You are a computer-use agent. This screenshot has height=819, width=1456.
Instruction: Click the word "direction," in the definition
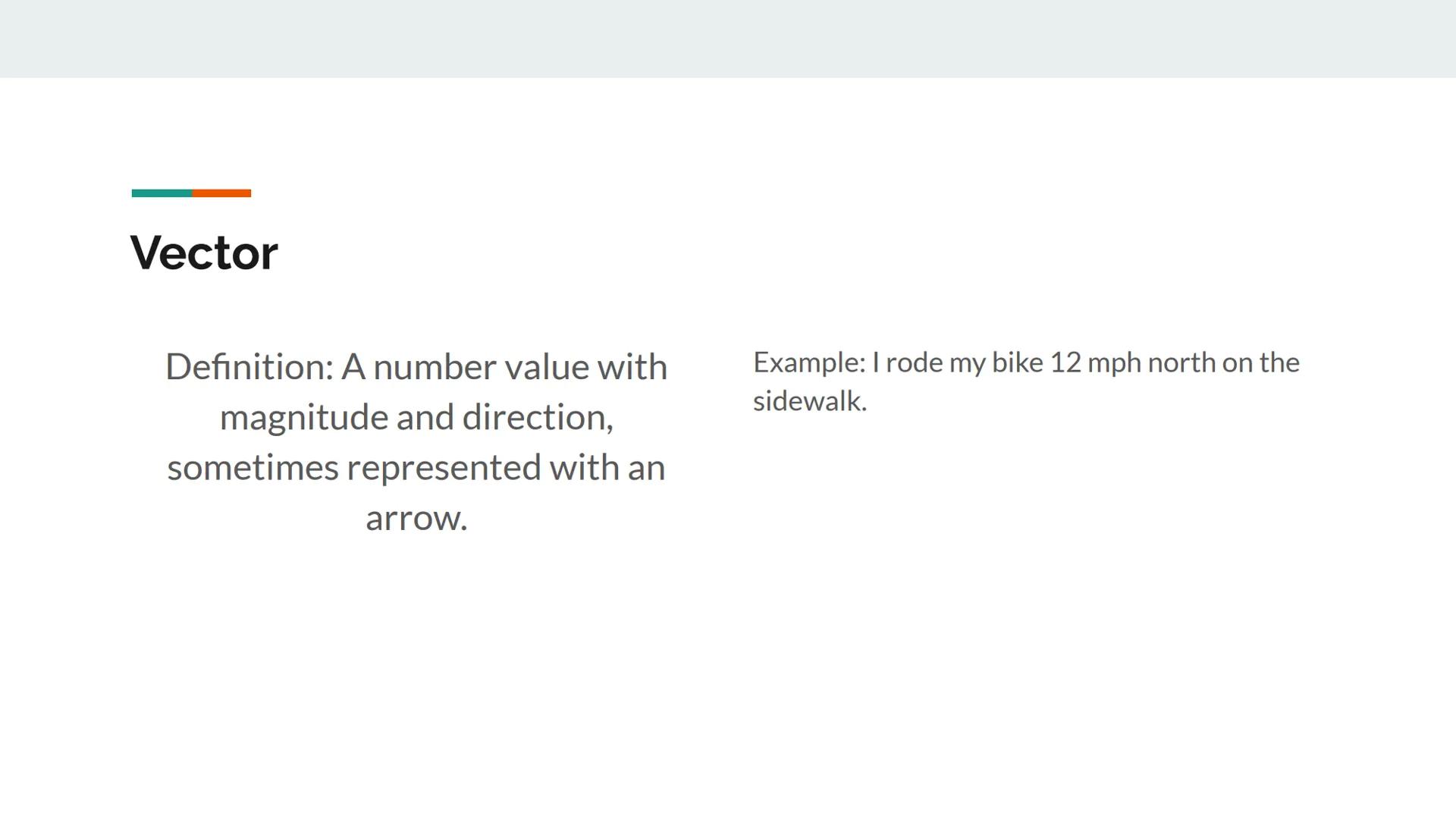[538, 418]
